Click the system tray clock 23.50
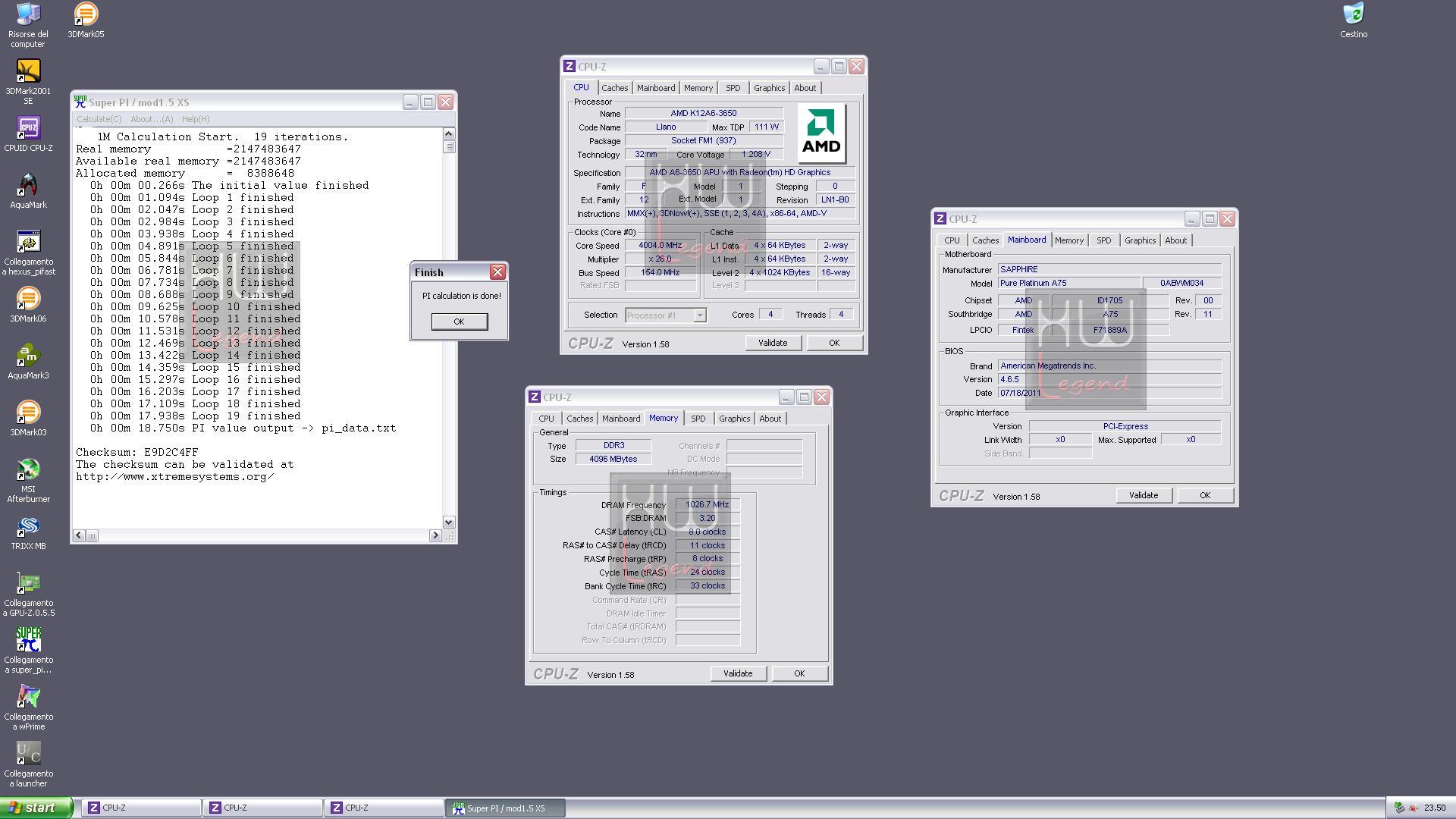This screenshot has height=819, width=1456. pos(1435,808)
